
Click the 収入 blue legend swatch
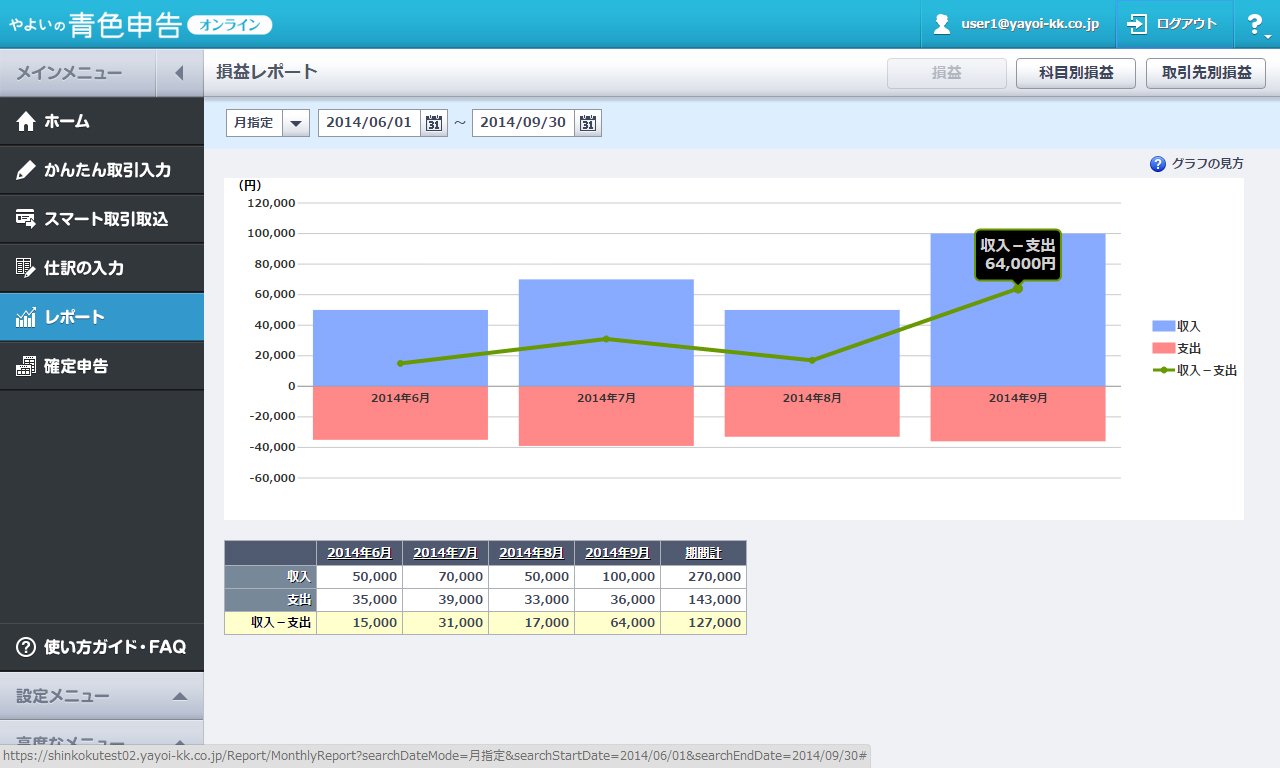[x=1163, y=326]
